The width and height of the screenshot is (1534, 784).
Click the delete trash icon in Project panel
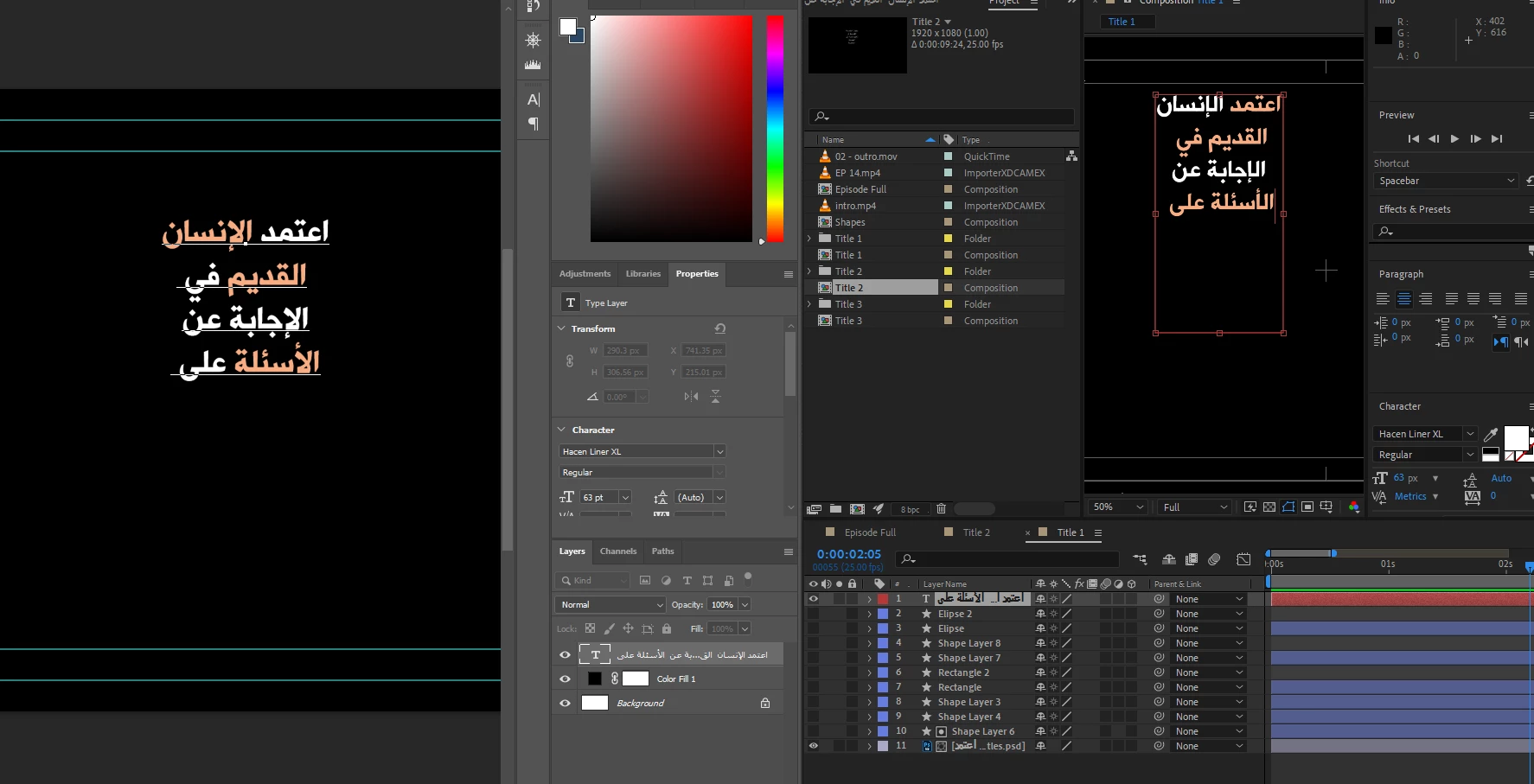pyautogui.click(x=942, y=509)
